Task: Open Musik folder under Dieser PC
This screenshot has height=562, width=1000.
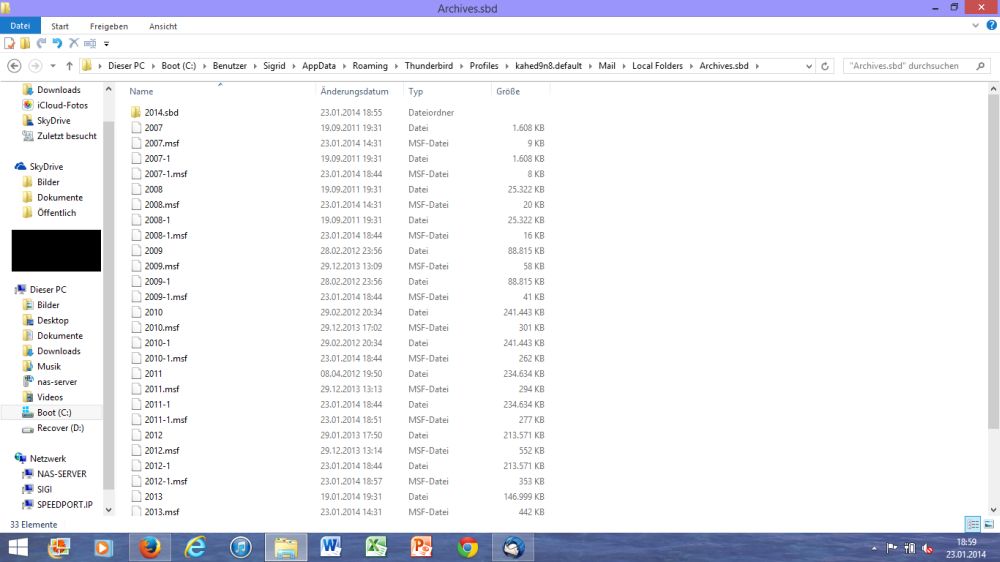Action: 48,366
